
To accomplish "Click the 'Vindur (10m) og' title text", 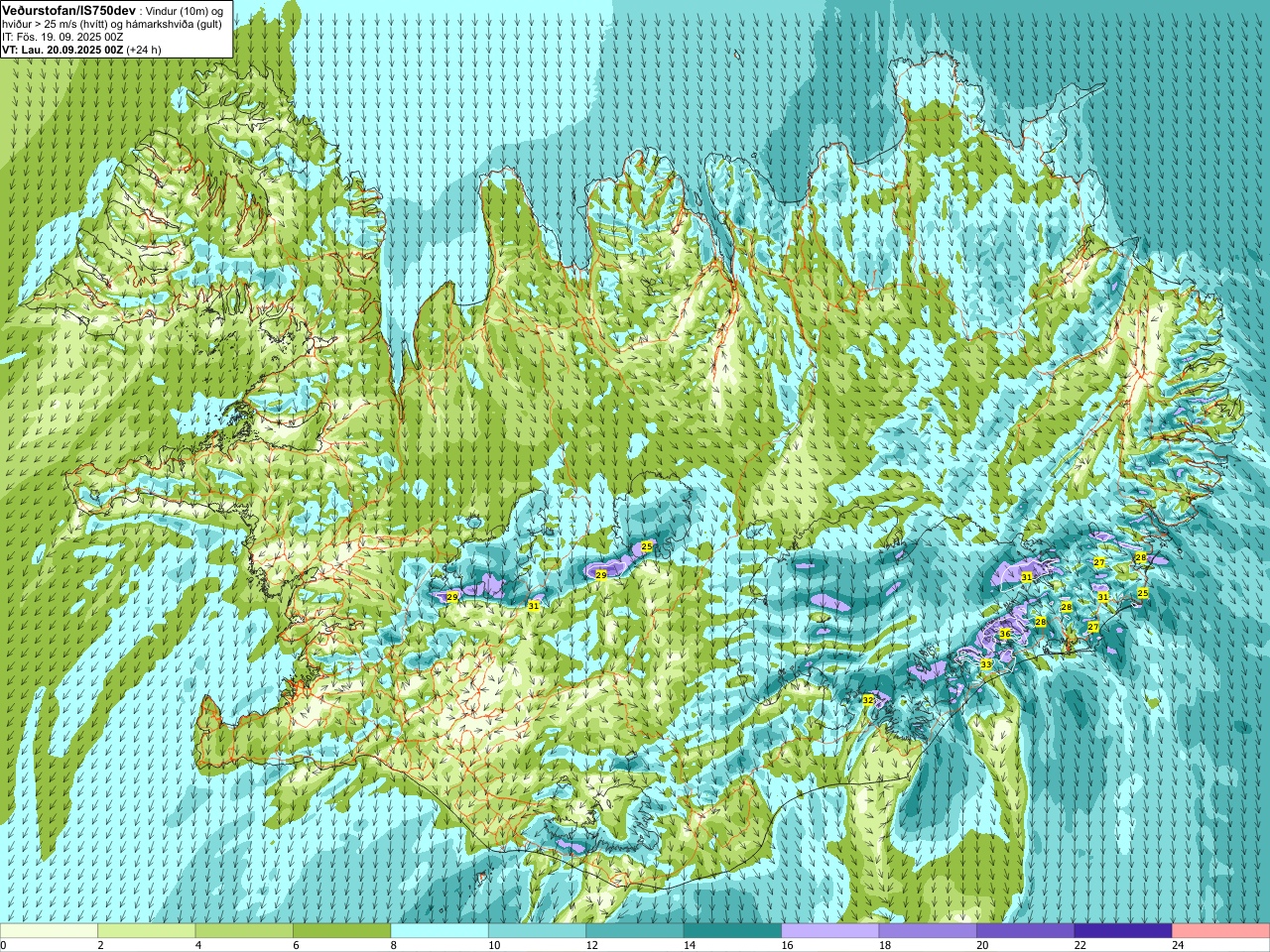I will point(185,10).
